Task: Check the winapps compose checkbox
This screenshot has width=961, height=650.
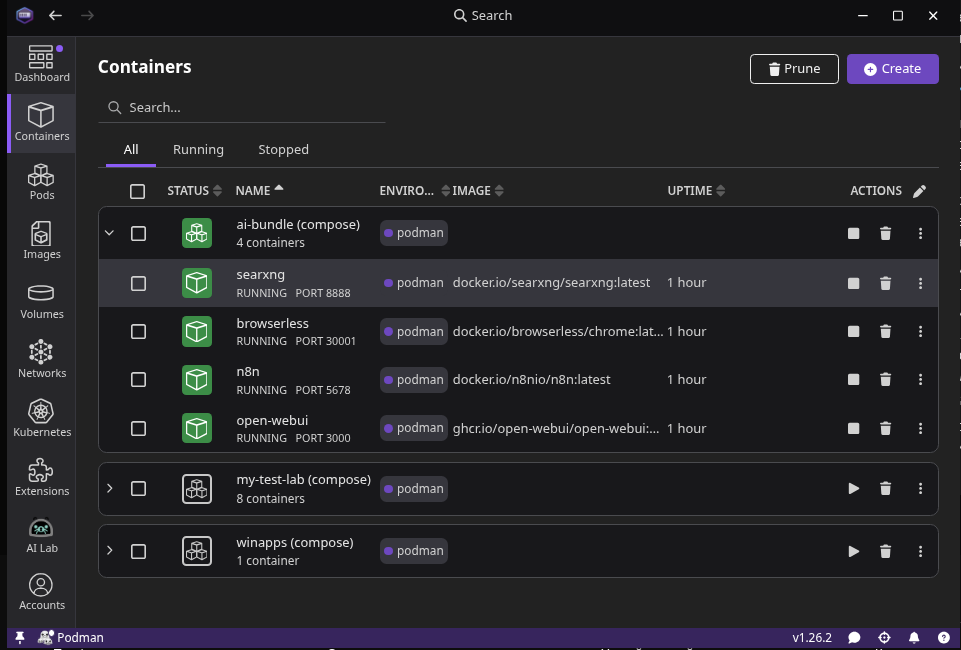Action: tap(139, 551)
